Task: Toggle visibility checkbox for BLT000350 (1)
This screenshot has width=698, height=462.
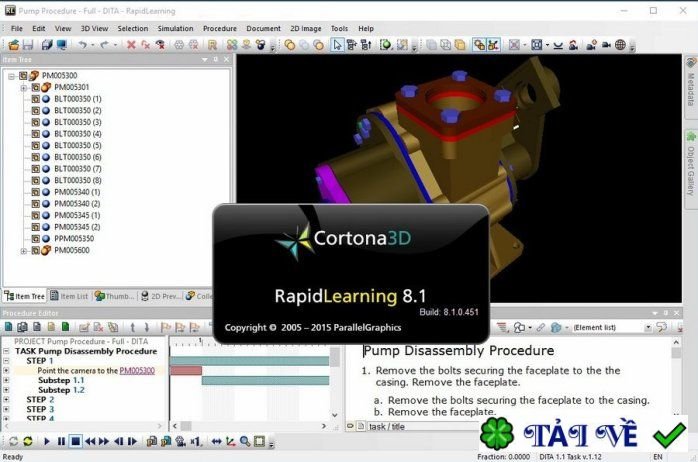Action: (x=35, y=99)
